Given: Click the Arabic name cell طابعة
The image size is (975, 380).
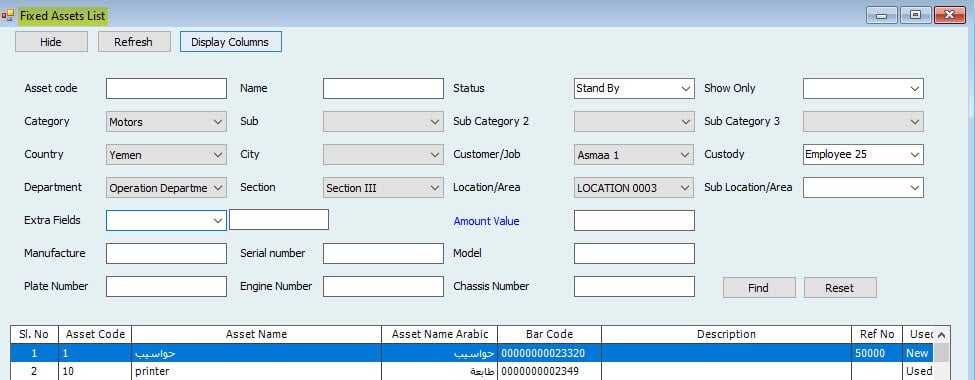Looking at the screenshot, I should 440,371.
